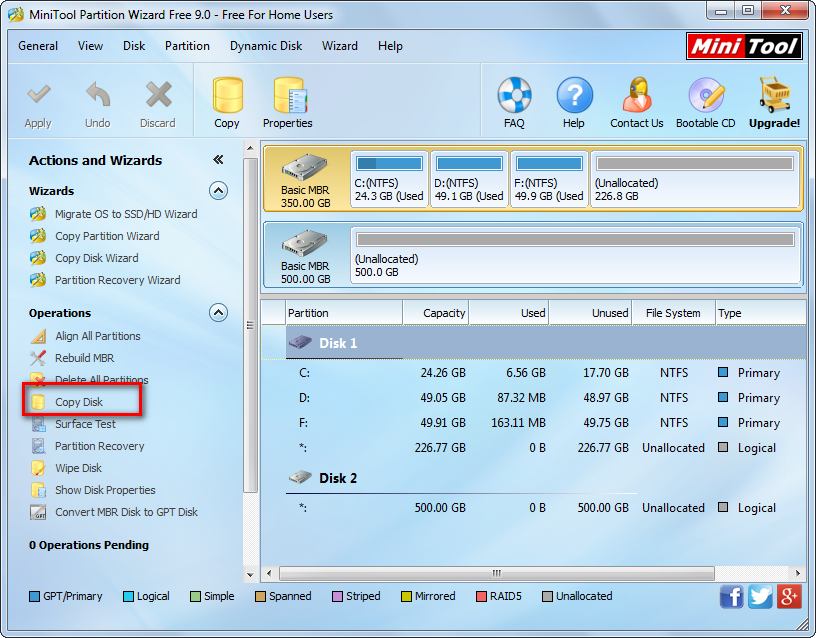This screenshot has width=816, height=638.
Task: Open the Help menu
Action: [x=390, y=46]
